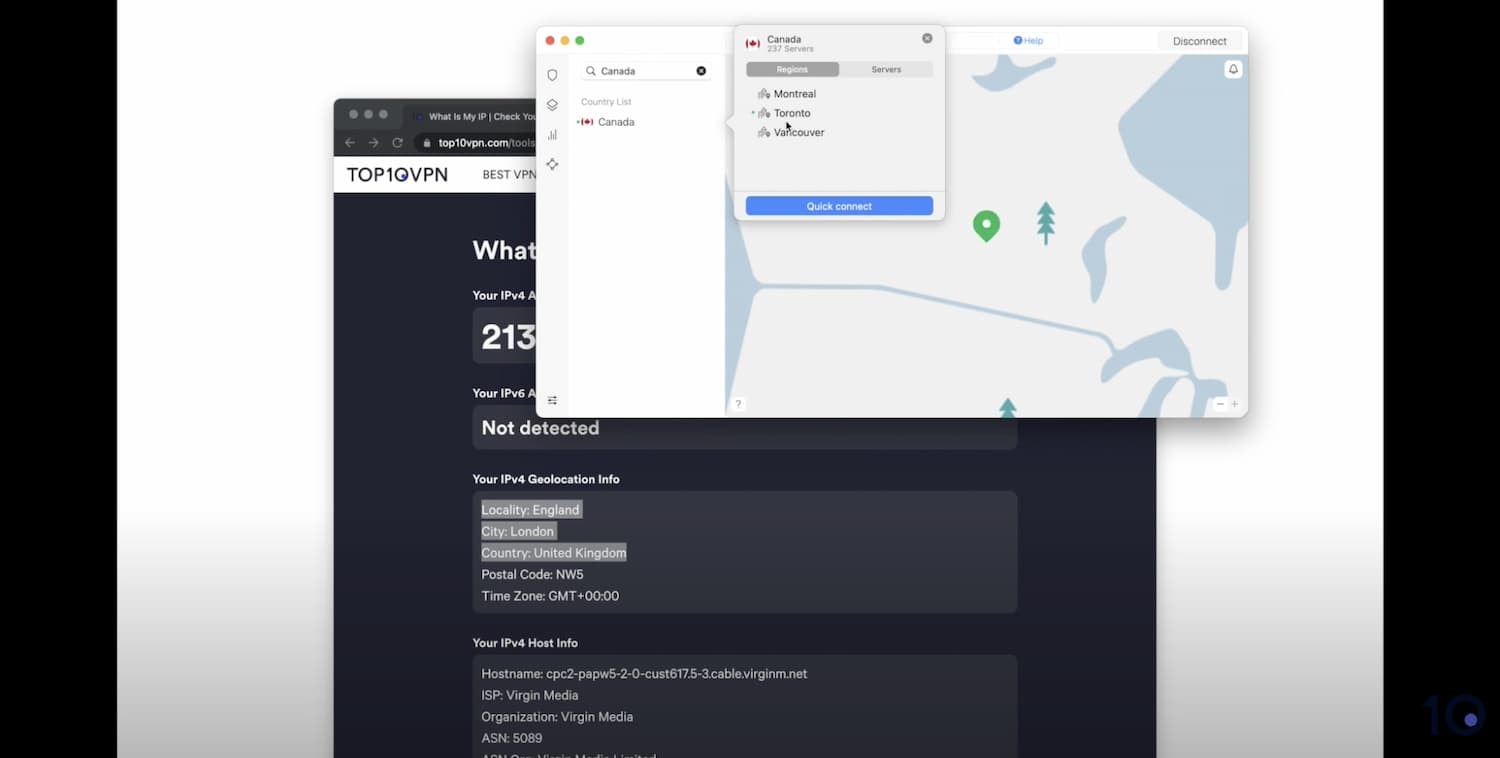Click "City: London" text
Screen dimensions: 1500x758
coord(518,531)
